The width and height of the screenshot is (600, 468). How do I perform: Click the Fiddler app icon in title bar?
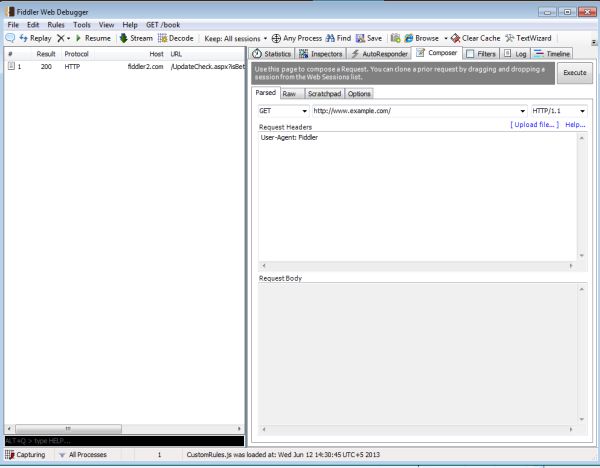tap(10, 12)
